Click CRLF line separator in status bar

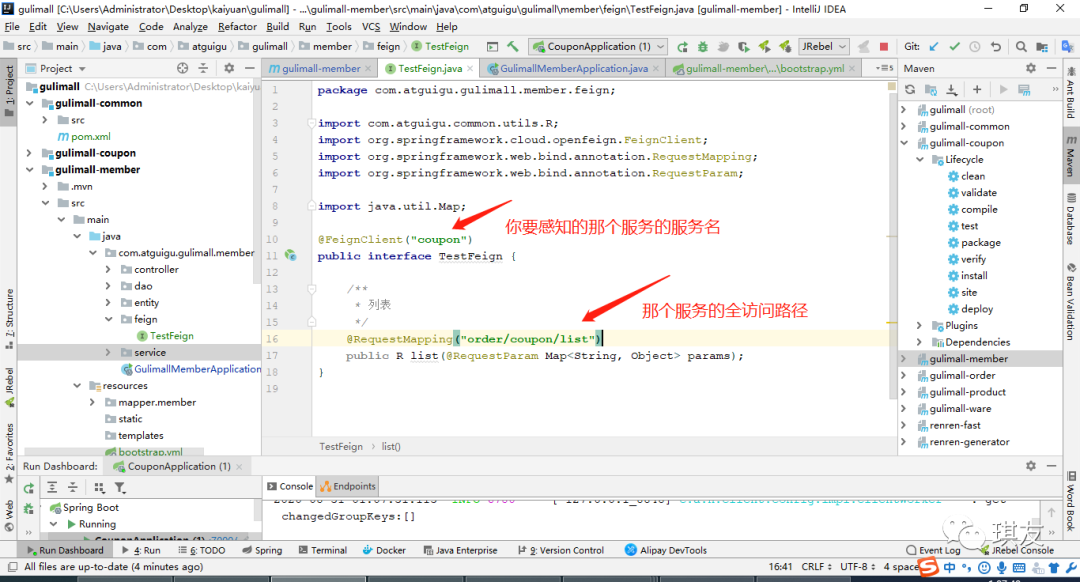[x=816, y=567]
